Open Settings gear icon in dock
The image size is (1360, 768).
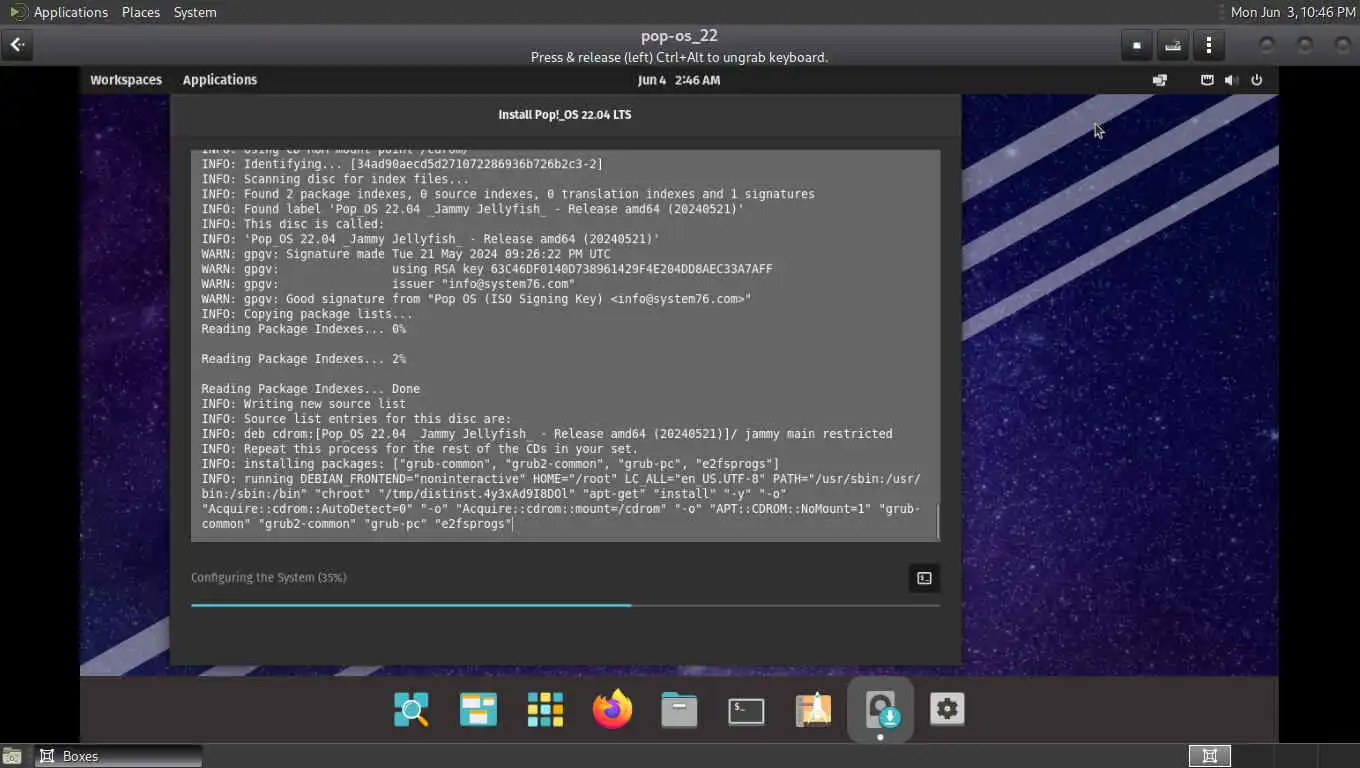pyautogui.click(x=947, y=710)
